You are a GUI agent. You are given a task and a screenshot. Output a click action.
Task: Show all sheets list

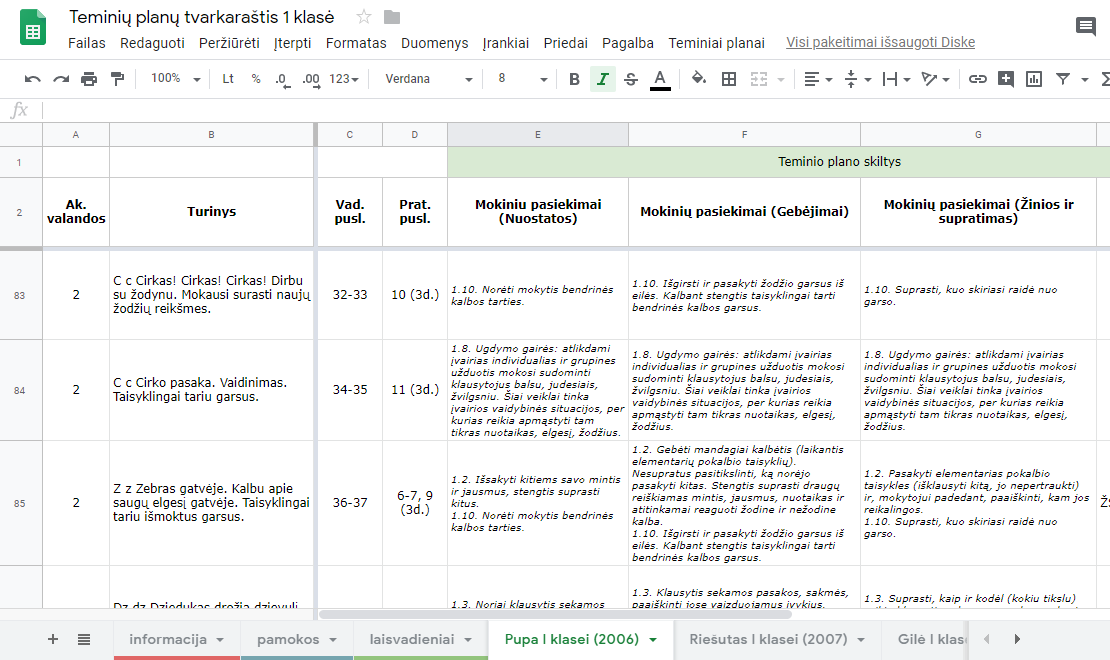pos(84,639)
